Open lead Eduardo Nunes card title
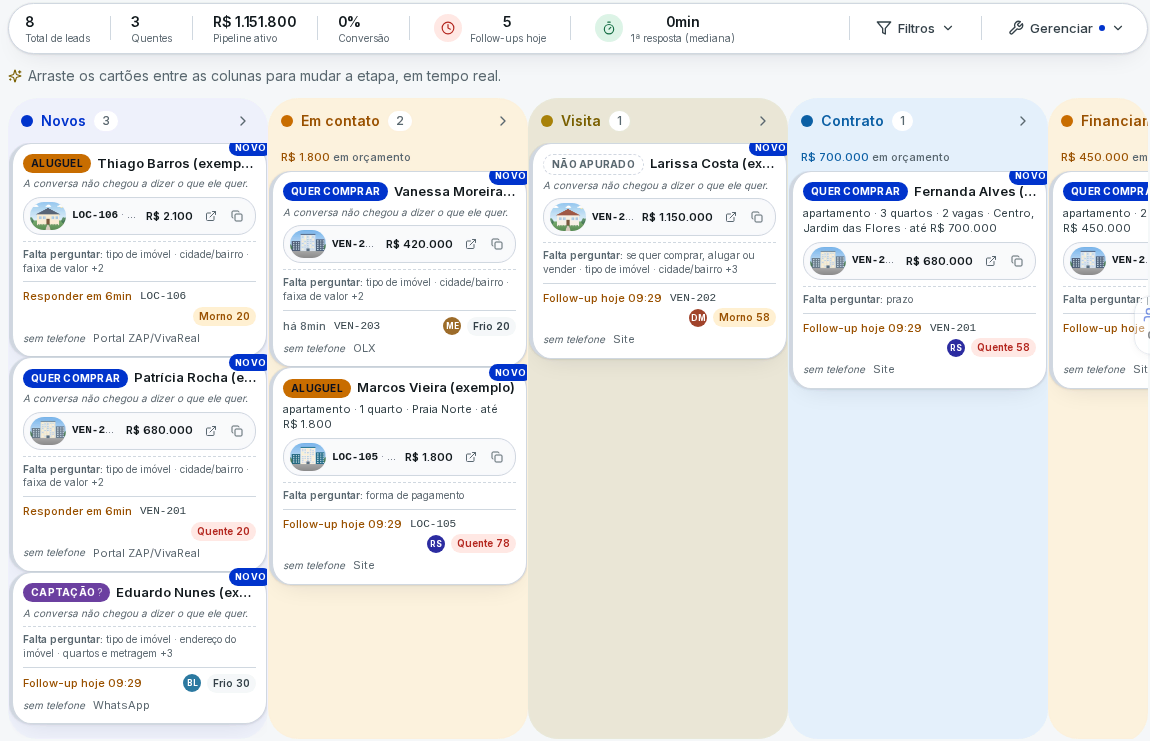The width and height of the screenshot is (1150, 741). pos(184,592)
